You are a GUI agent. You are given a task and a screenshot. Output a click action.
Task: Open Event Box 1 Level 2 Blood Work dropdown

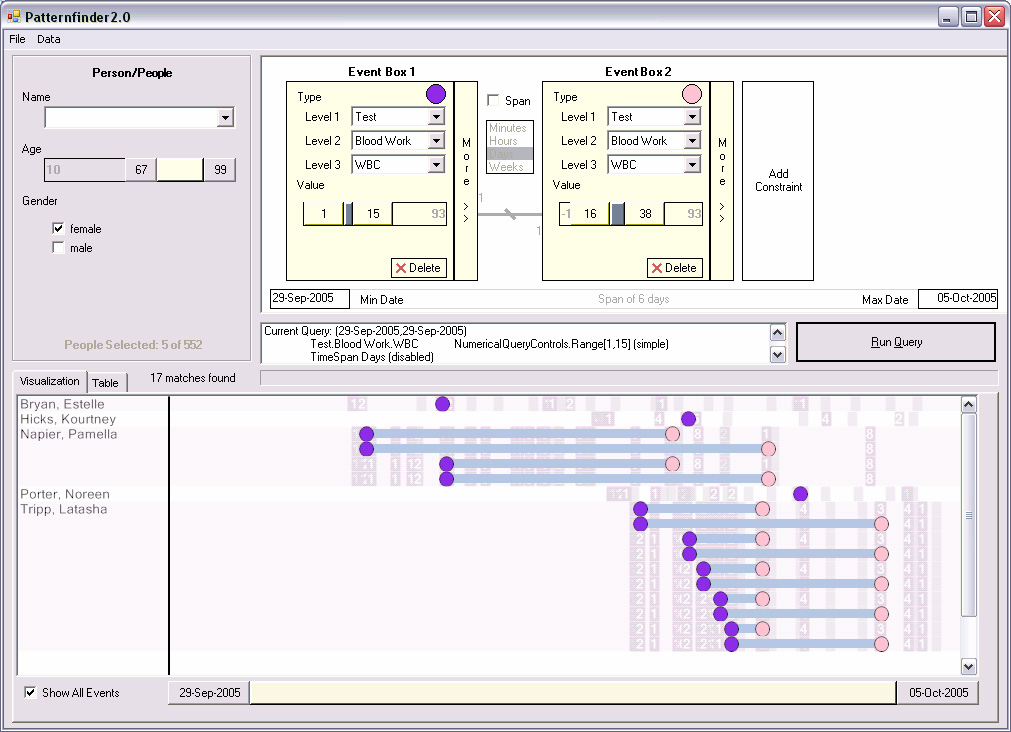coord(437,141)
